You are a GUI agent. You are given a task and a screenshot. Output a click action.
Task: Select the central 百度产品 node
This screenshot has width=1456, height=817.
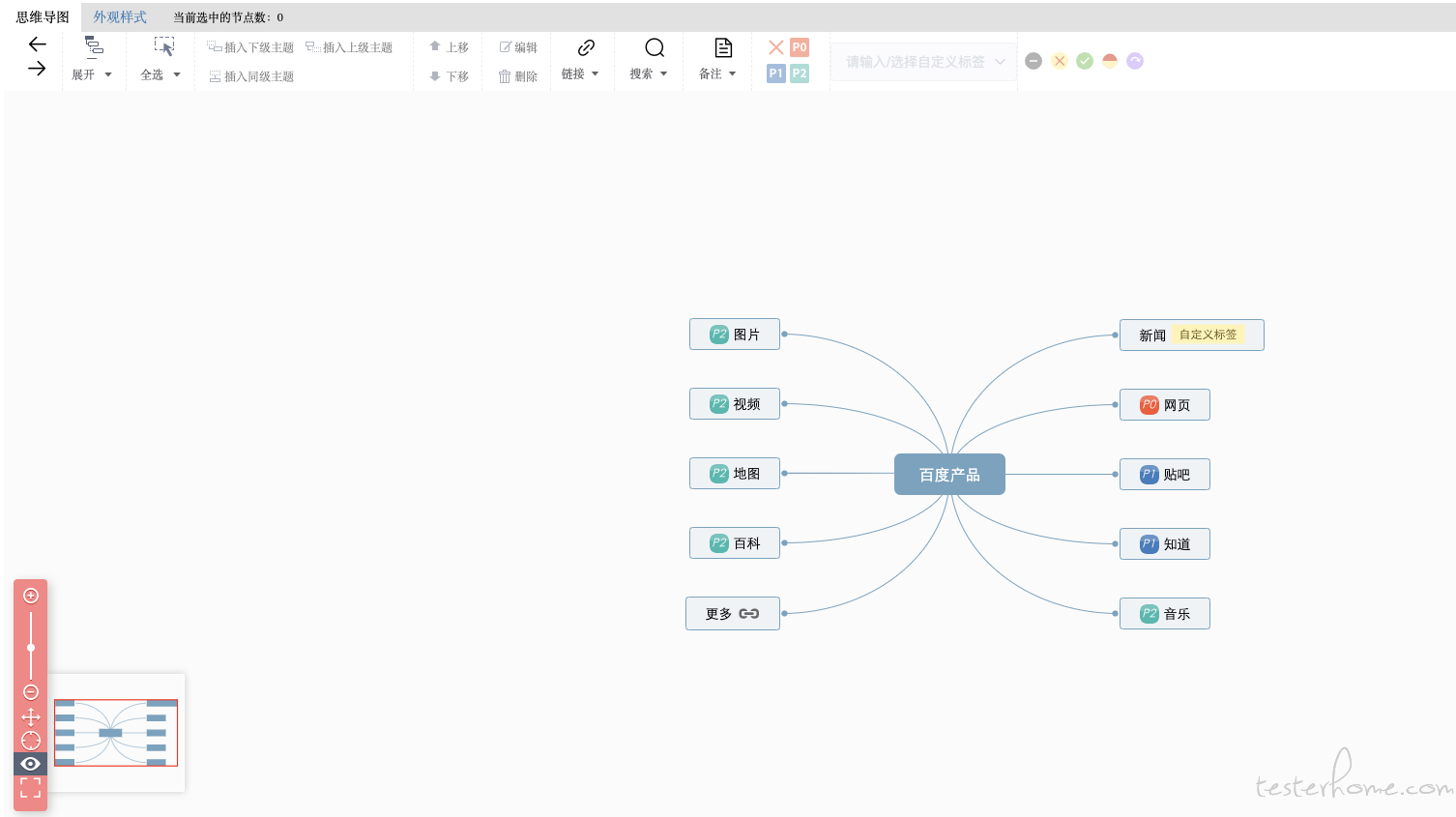pyautogui.click(x=949, y=475)
